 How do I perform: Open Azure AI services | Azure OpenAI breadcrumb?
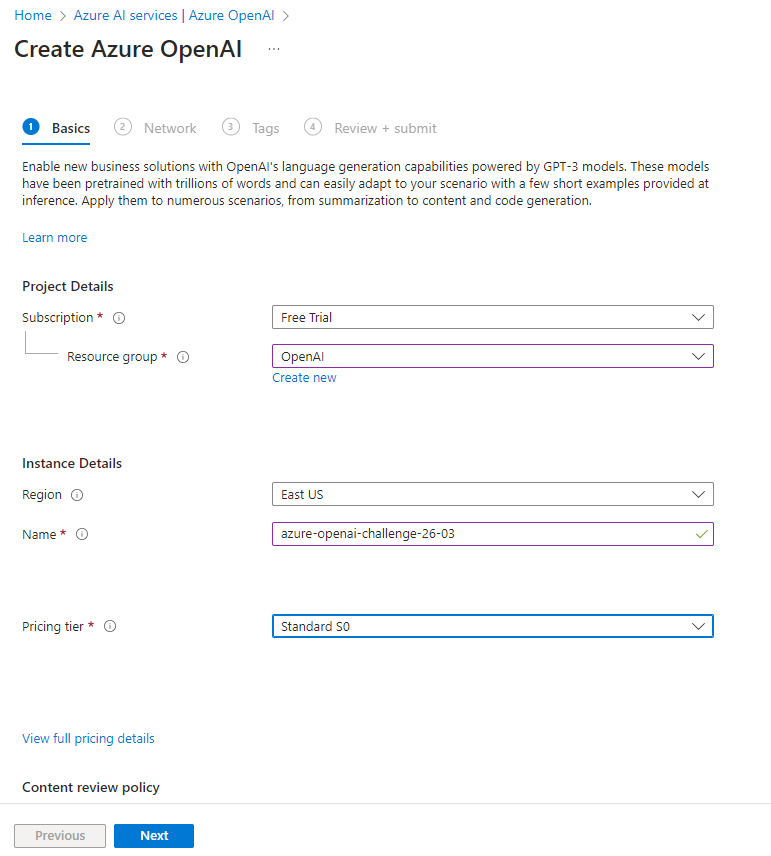174,15
